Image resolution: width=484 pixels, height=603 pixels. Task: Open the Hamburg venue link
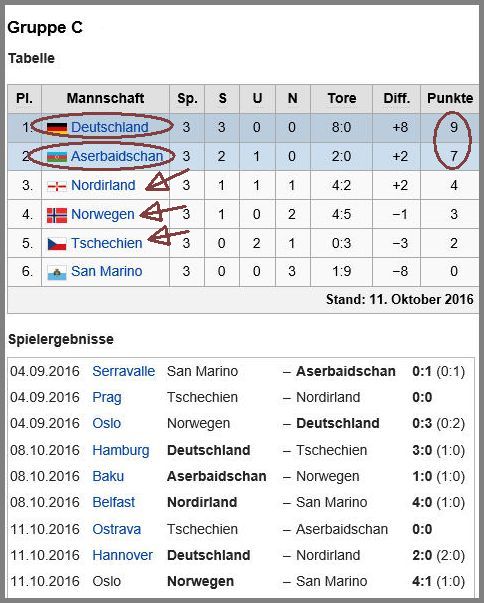[x=120, y=450]
